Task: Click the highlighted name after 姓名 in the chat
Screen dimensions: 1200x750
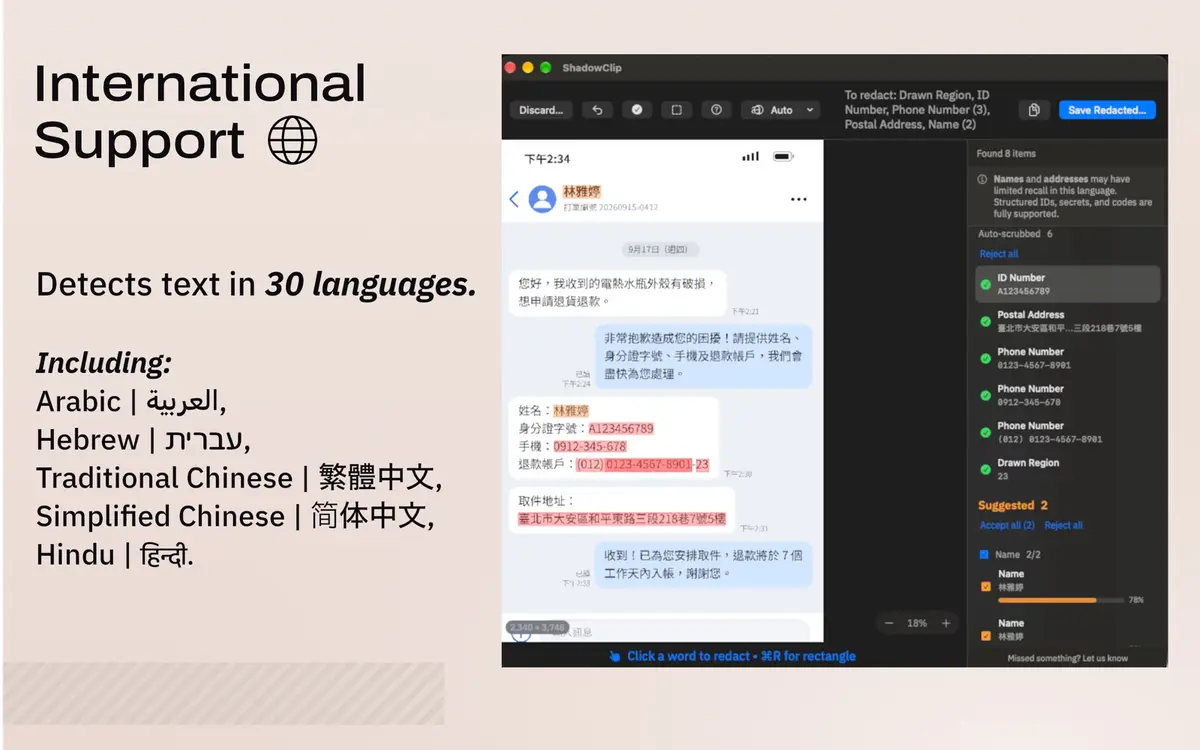Action: click(x=570, y=410)
